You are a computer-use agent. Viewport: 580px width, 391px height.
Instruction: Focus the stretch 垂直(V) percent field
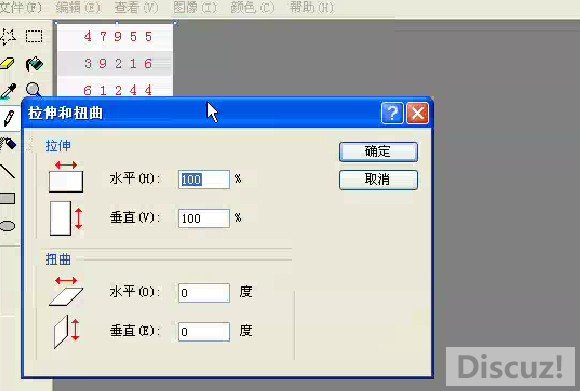(204, 218)
